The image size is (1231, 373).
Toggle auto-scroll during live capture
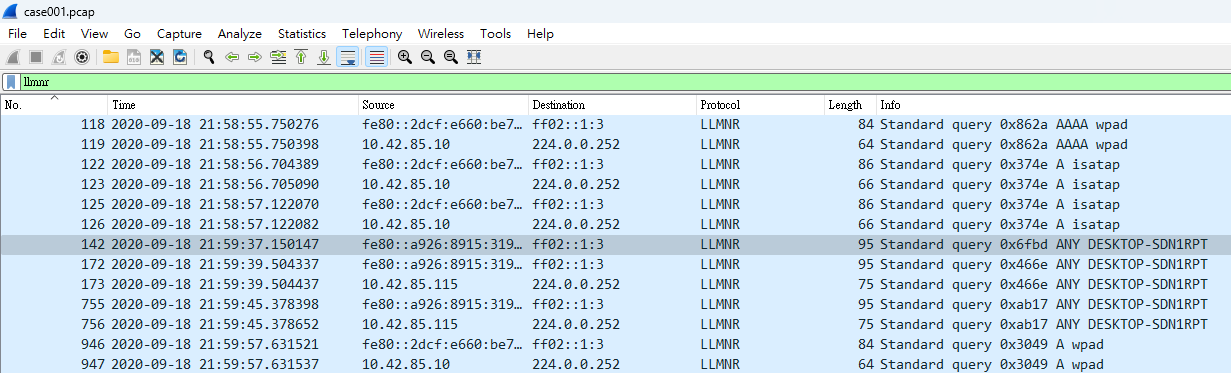pyautogui.click(x=348, y=57)
